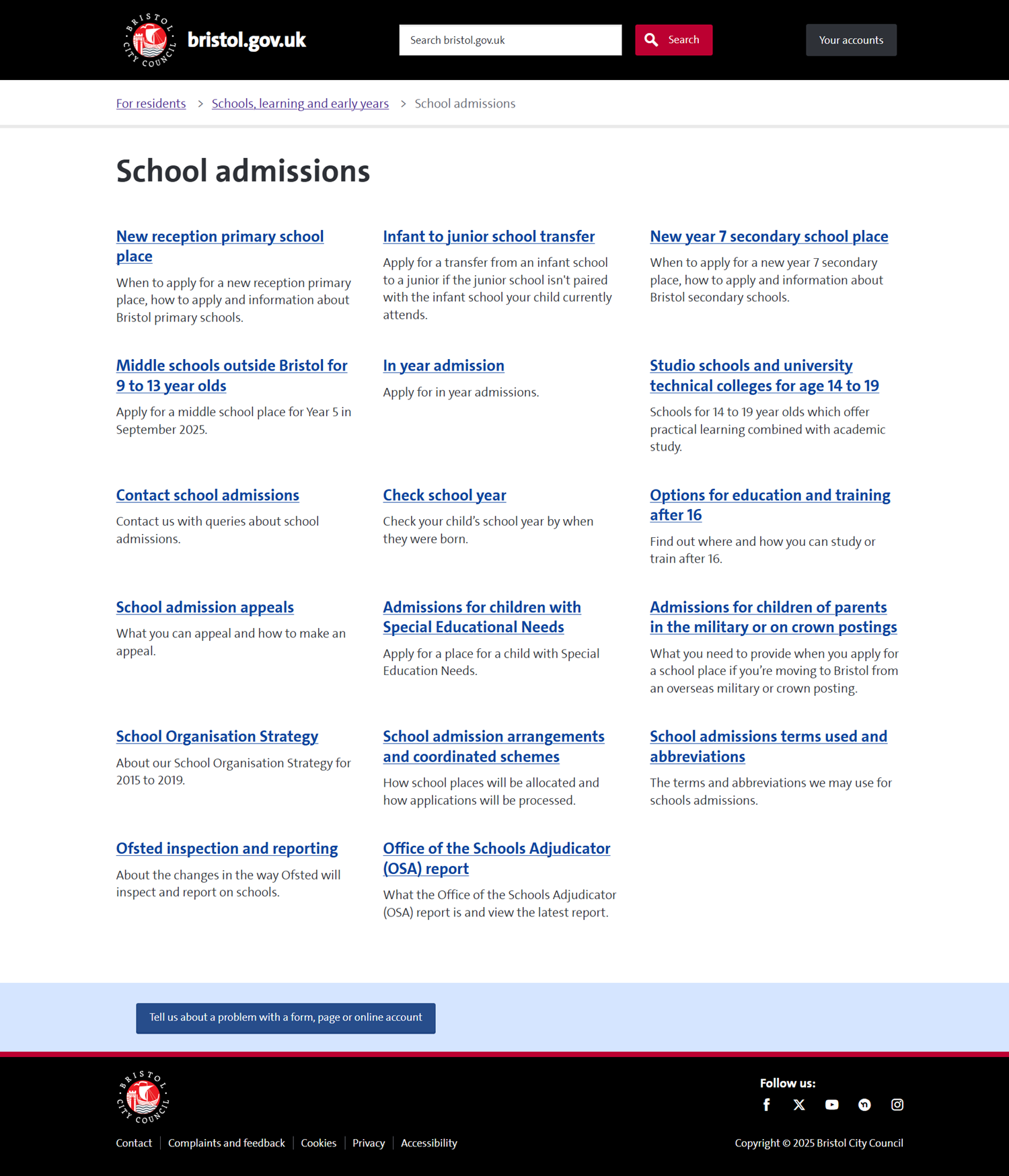Open the YouTube icon in the footer
The height and width of the screenshot is (1176, 1009).
(831, 1105)
